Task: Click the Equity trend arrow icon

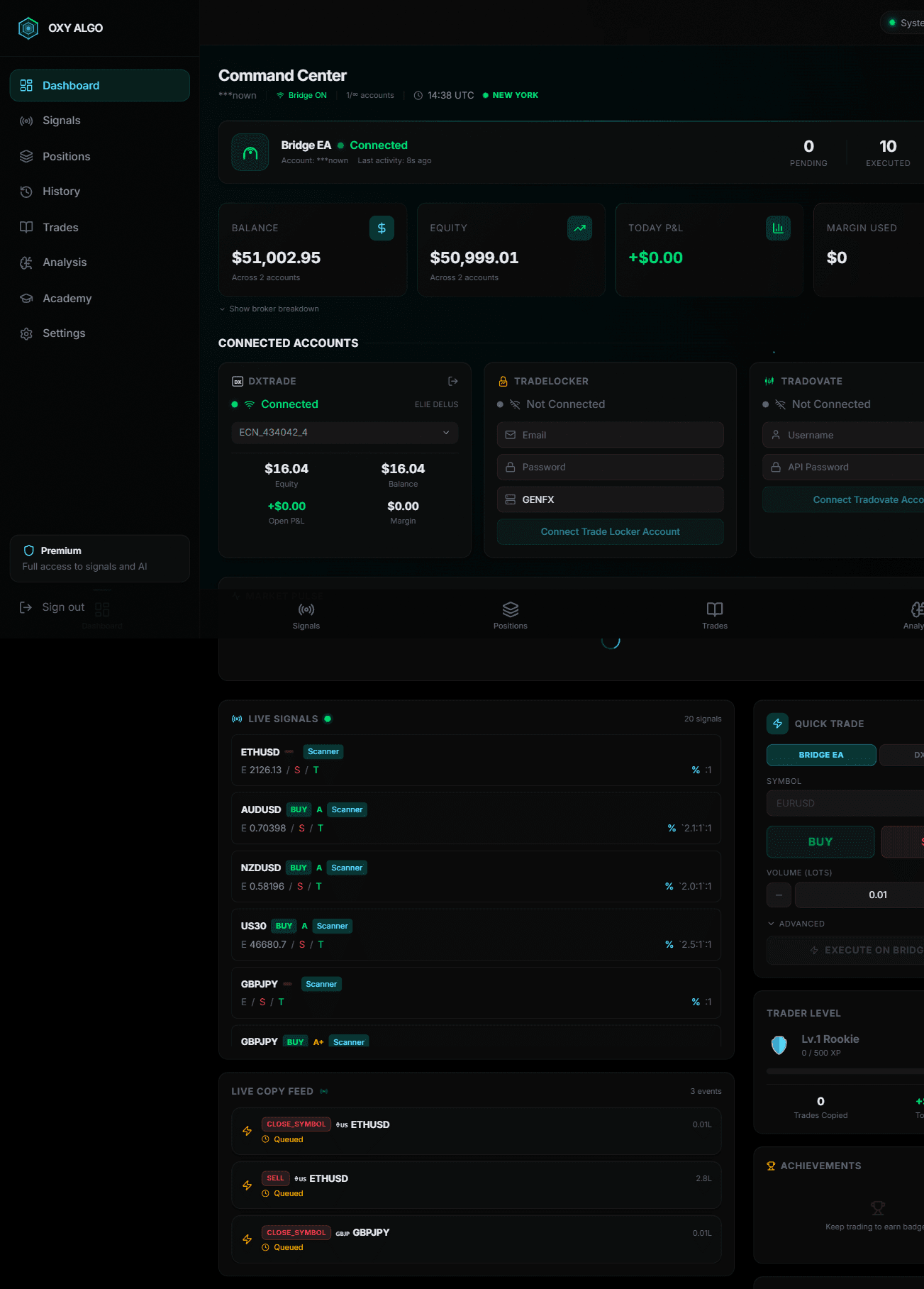Action: pyautogui.click(x=580, y=228)
